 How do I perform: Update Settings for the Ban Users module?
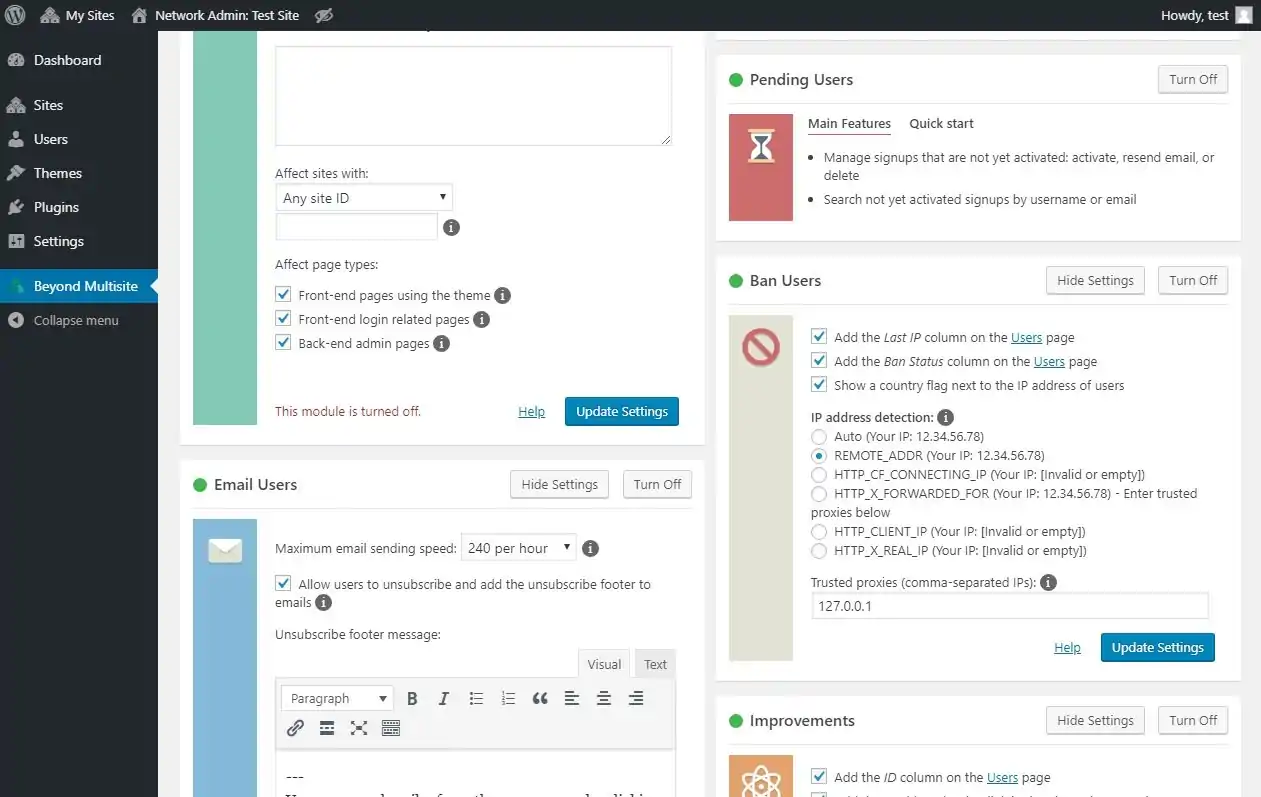point(1157,647)
